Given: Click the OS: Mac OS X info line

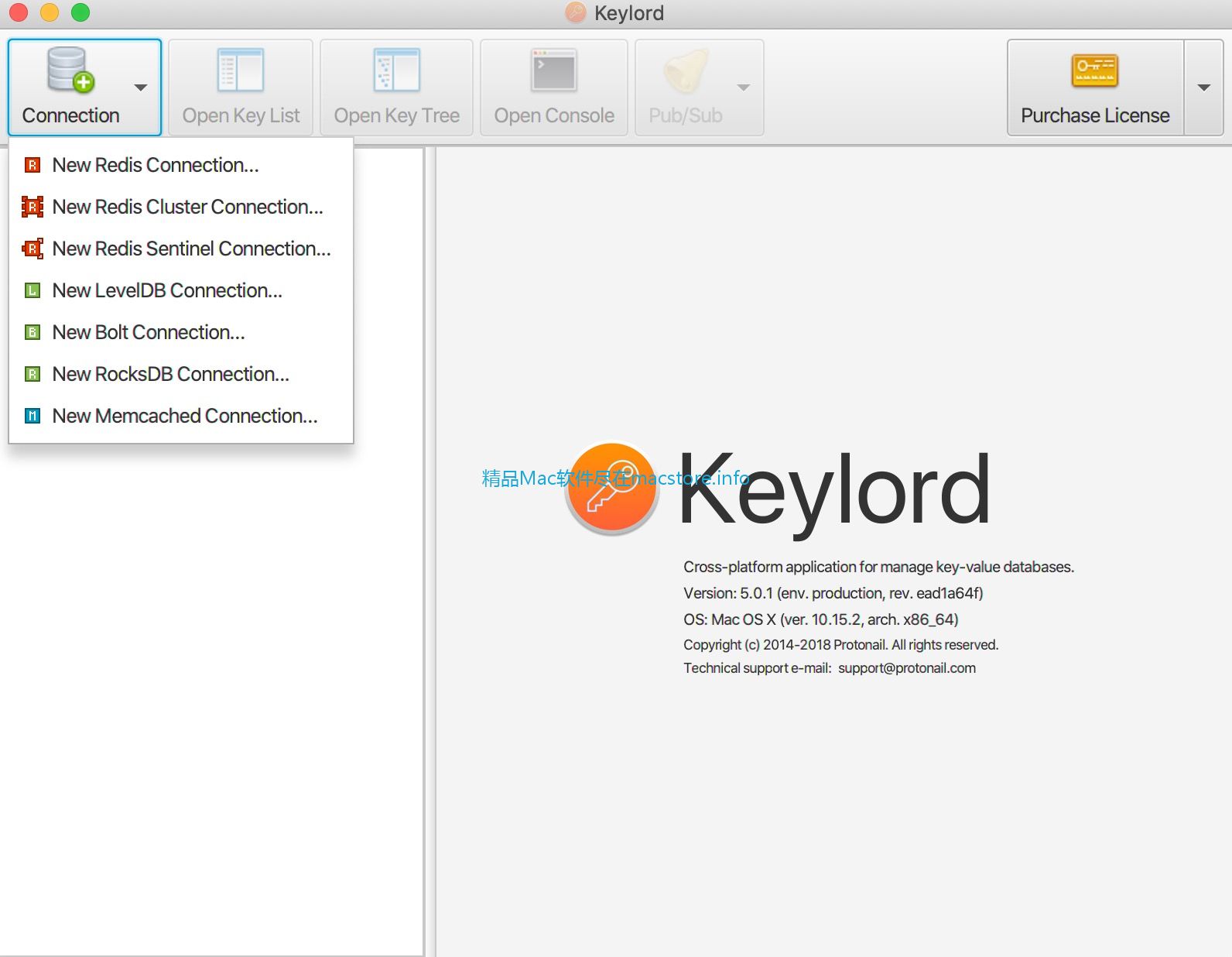Looking at the screenshot, I should (x=821, y=619).
